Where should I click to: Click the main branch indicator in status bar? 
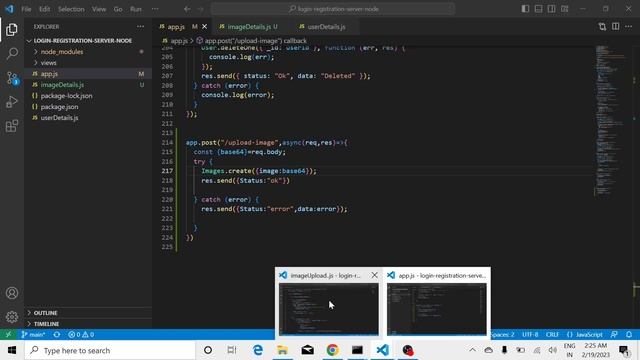point(33,334)
